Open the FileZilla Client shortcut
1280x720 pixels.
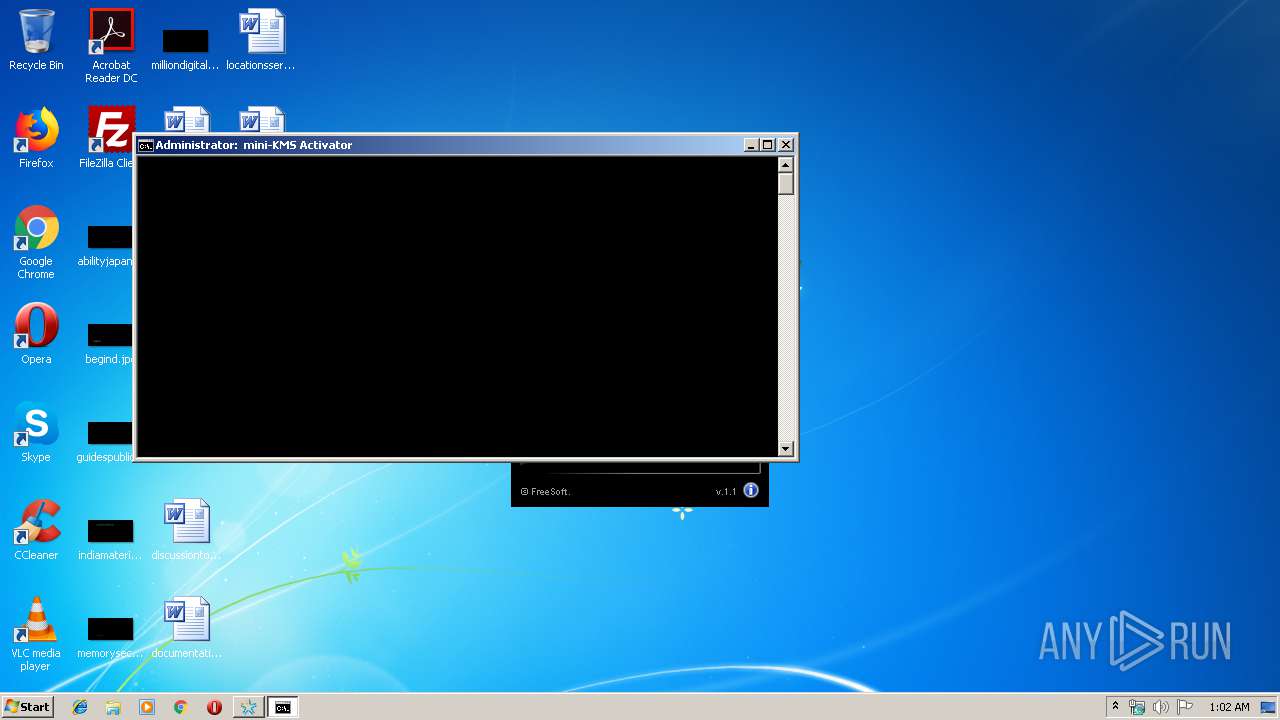point(108,138)
